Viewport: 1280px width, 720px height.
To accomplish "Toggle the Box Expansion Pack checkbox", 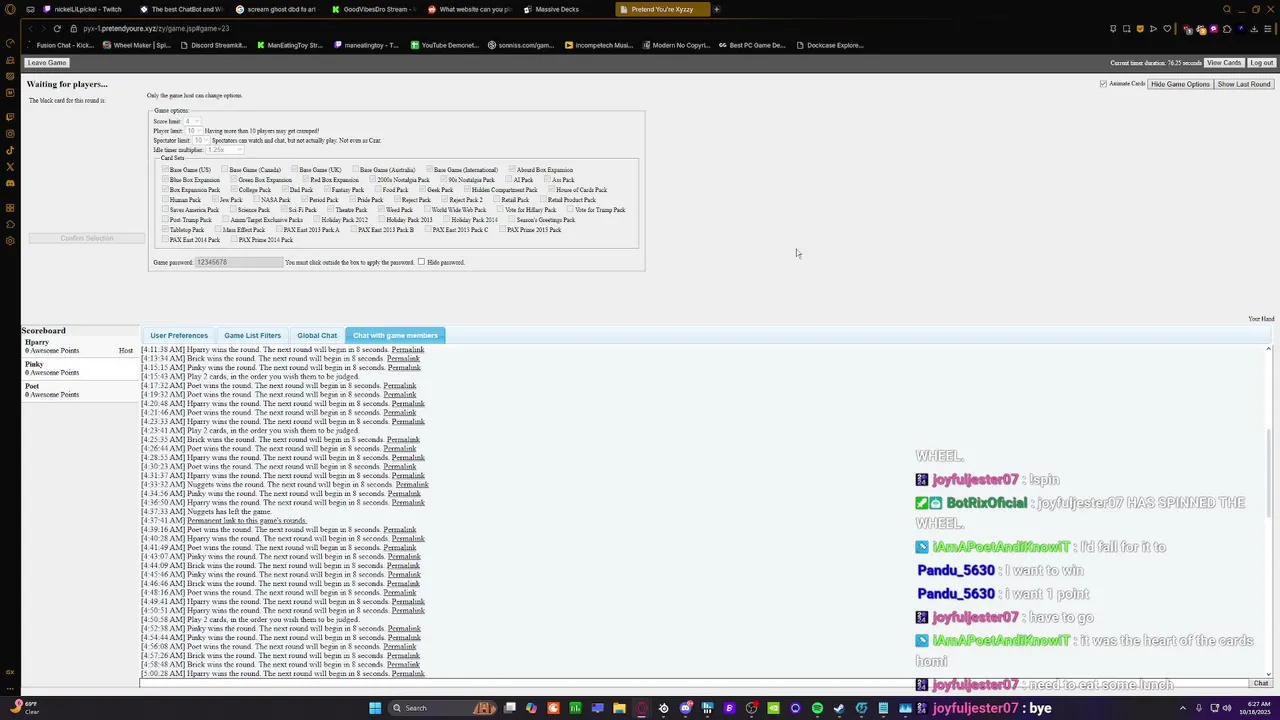I will coord(165,189).
